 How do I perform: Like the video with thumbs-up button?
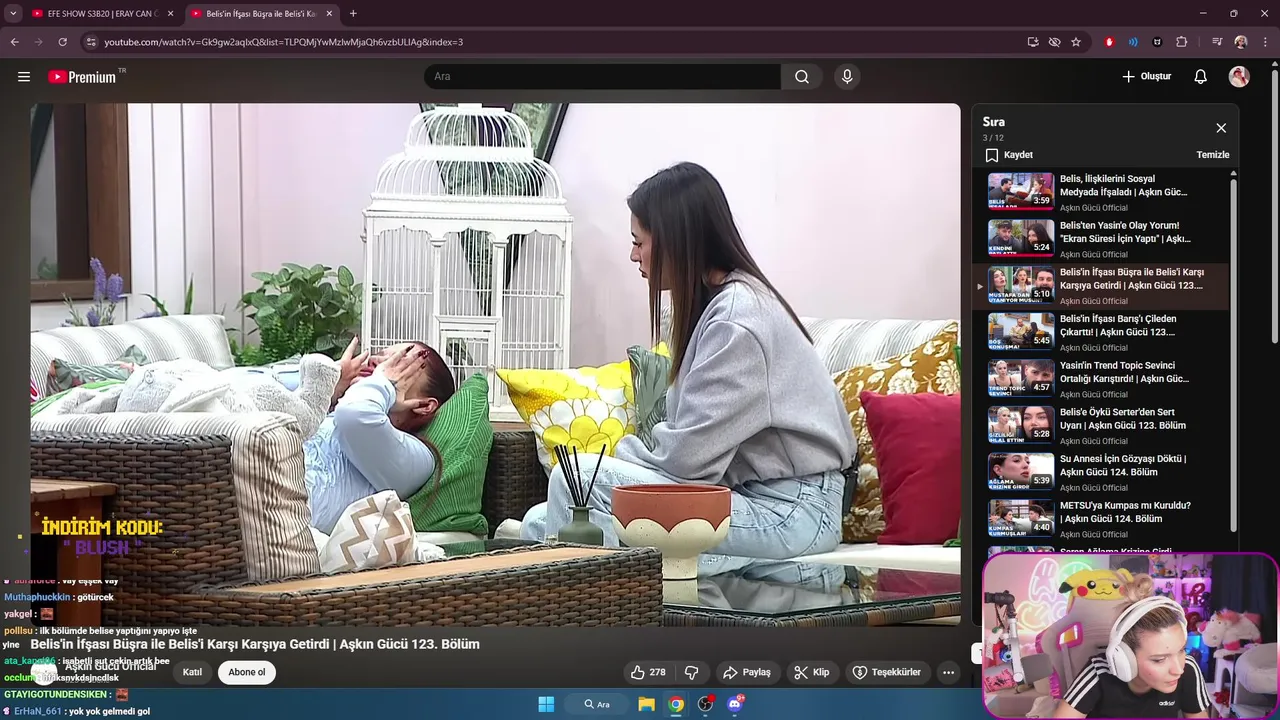point(648,672)
